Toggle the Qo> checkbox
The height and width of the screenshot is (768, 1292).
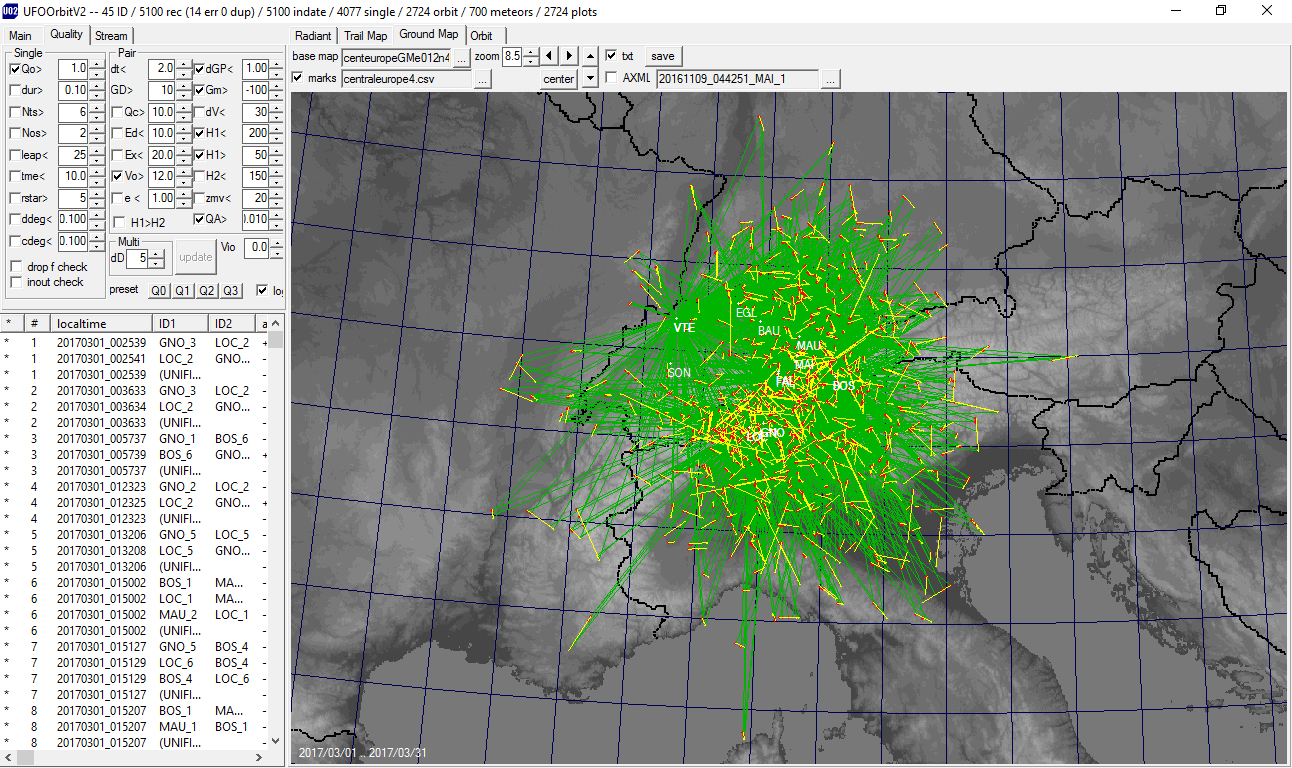(x=15, y=69)
